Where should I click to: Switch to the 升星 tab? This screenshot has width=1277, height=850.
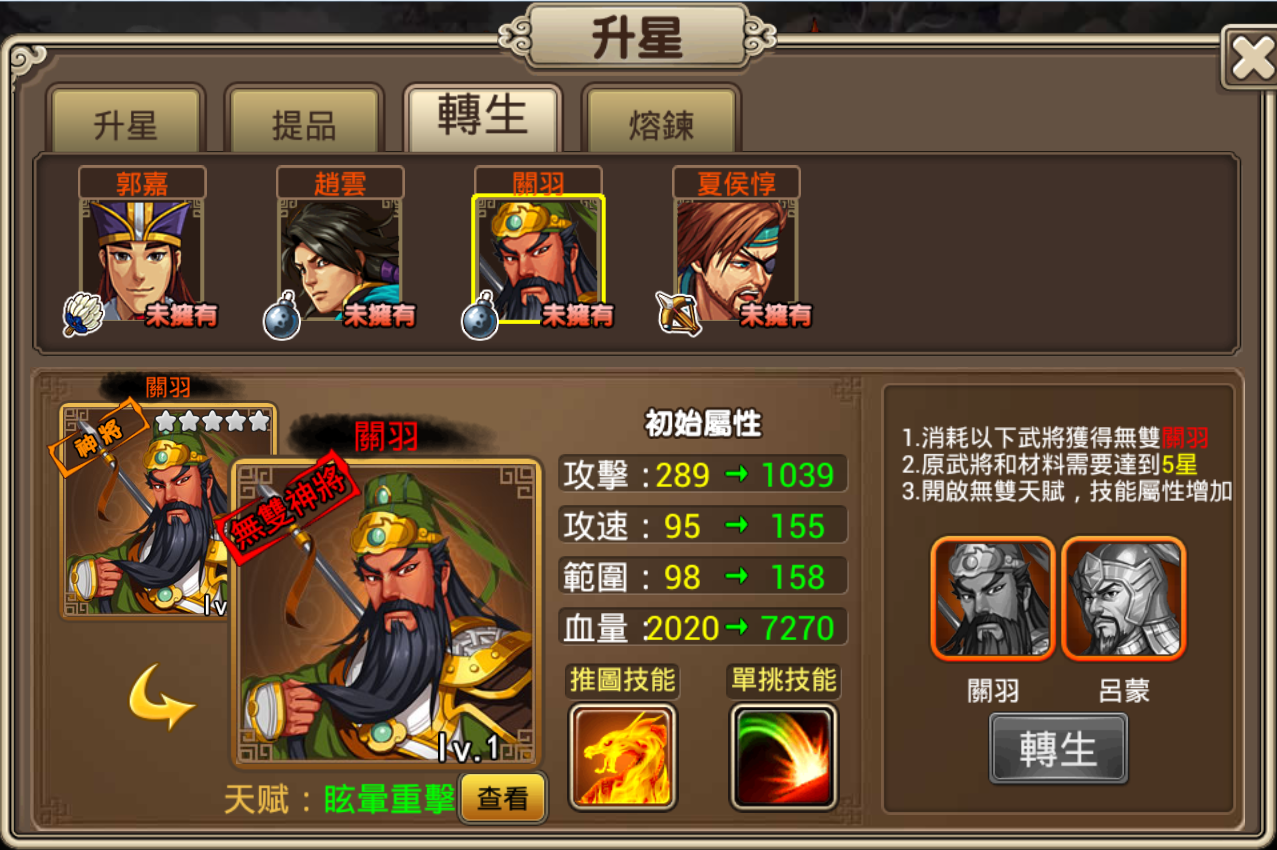point(125,124)
